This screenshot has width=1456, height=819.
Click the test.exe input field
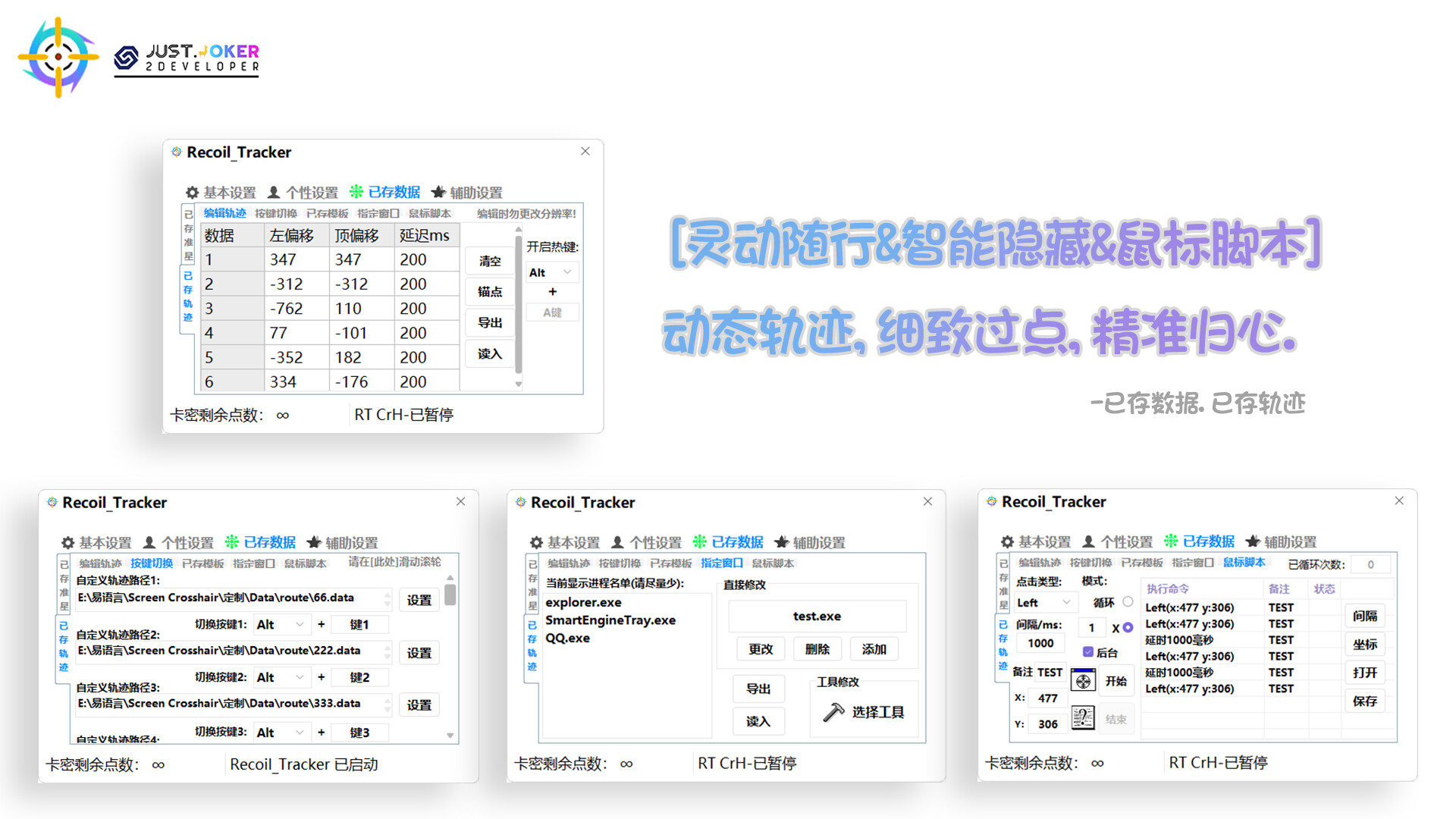click(x=816, y=616)
